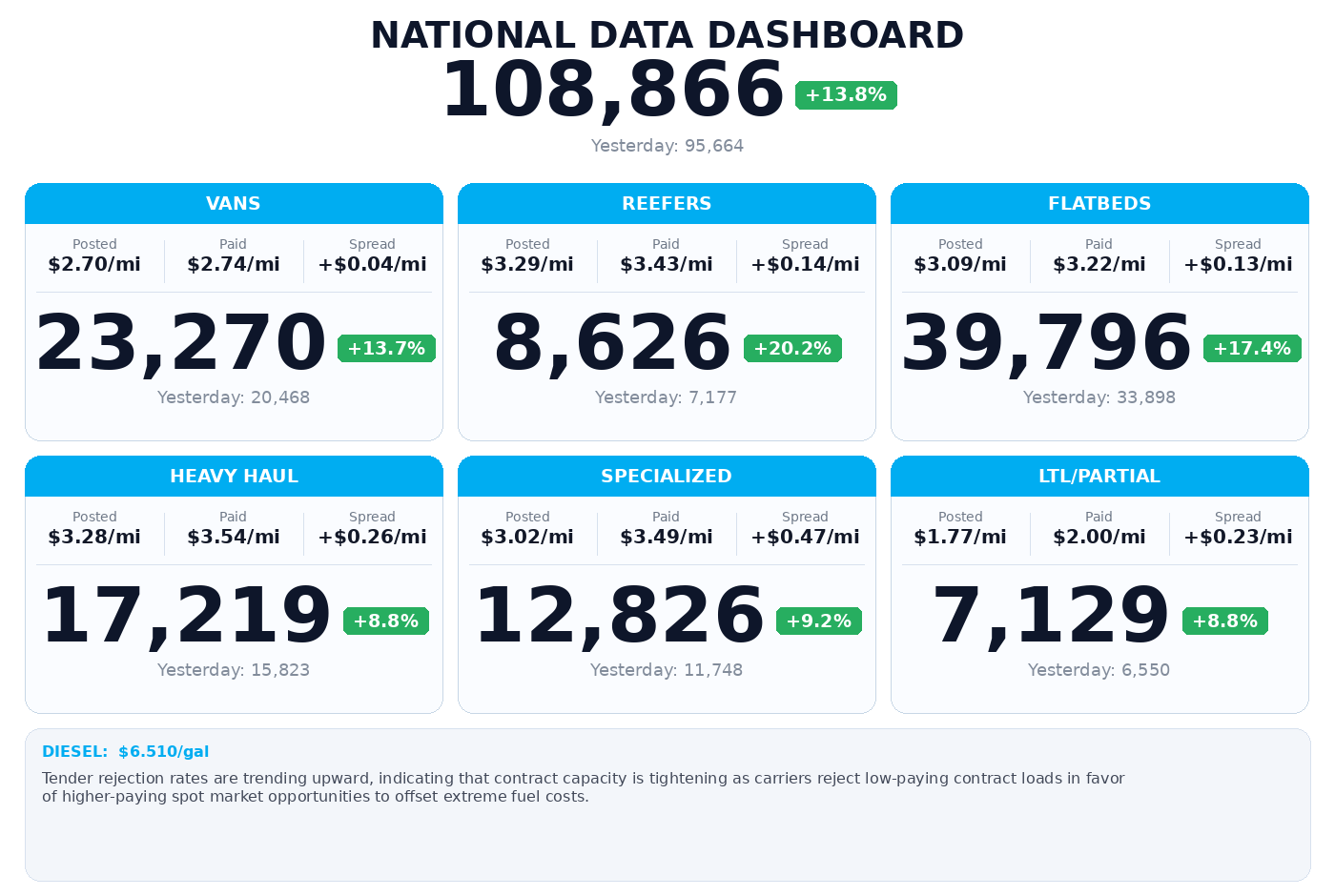
Task: Click the +8.8% badge on LTL/Partial
Action: coord(1225,621)
